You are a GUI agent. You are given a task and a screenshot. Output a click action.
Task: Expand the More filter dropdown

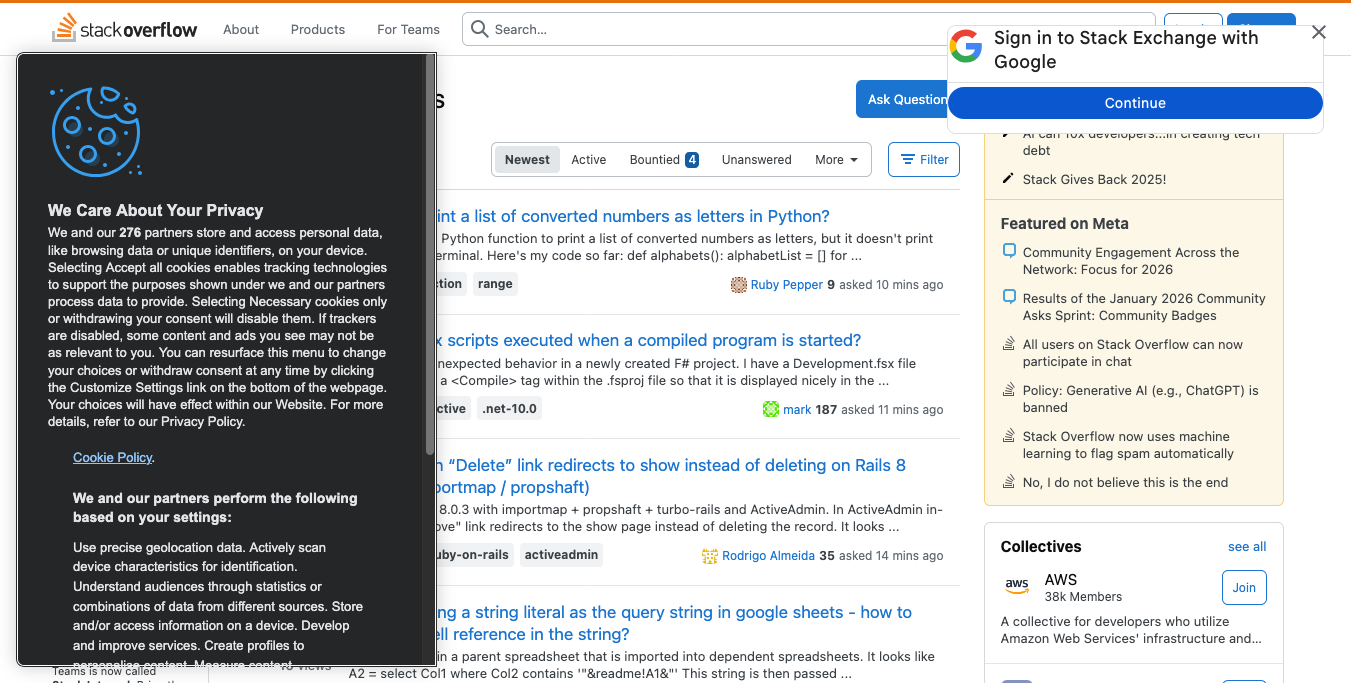click(x=835, y=159)
